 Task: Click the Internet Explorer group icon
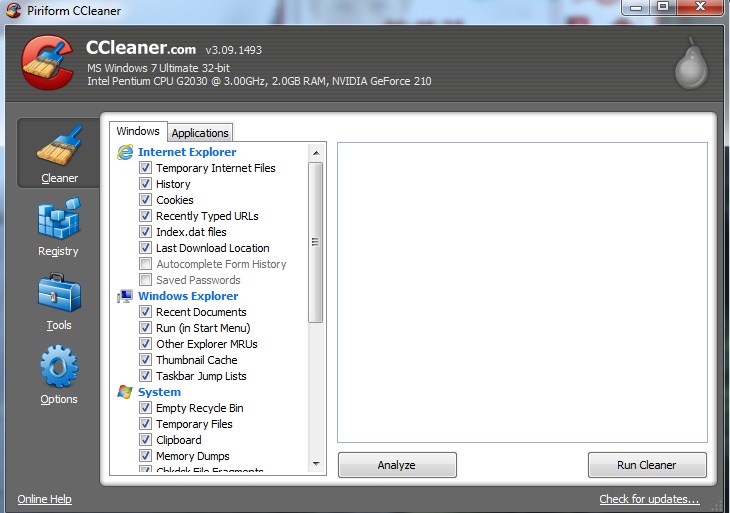click(x=125, y=152)
